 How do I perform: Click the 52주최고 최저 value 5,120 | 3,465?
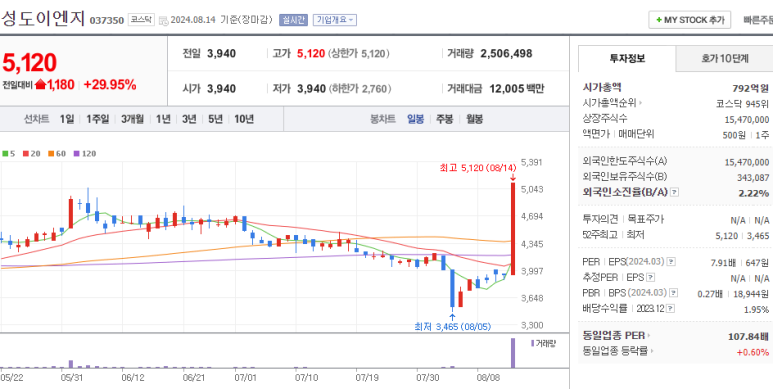[x=741, y=236]
